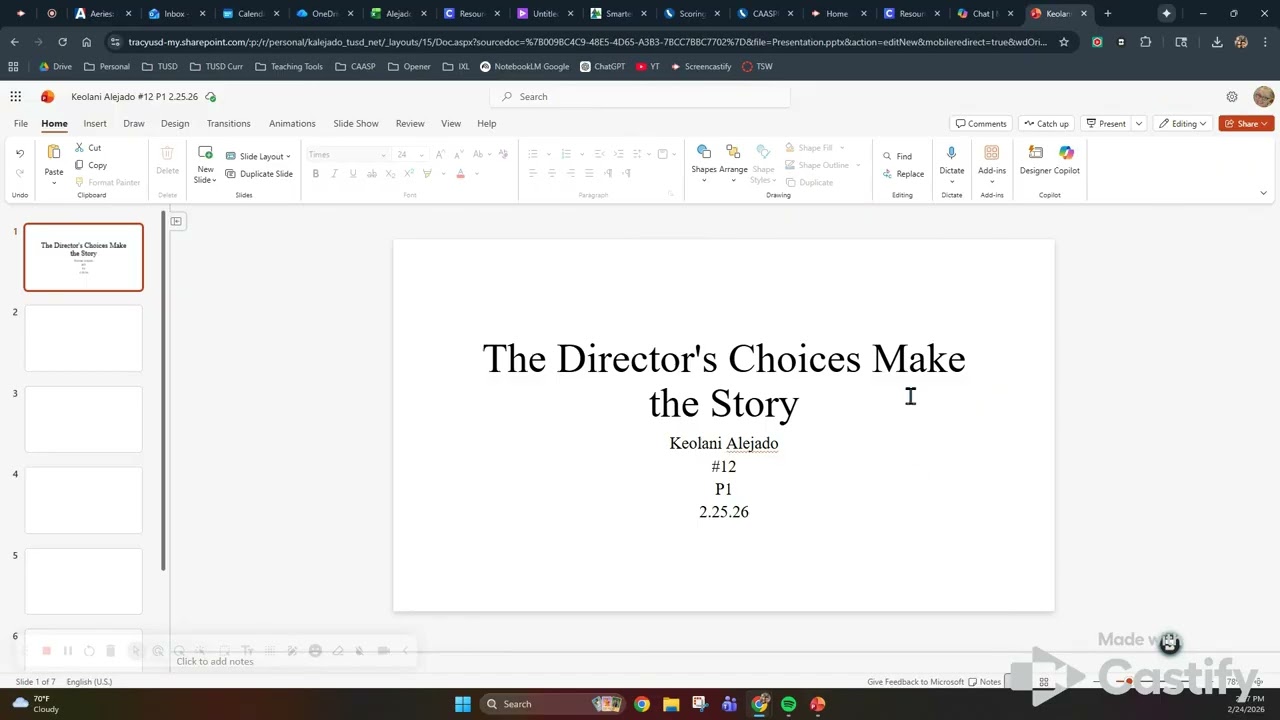1280x720 pixels.
Task: Click Give Feedback to Microsoft
Action: 915,682
